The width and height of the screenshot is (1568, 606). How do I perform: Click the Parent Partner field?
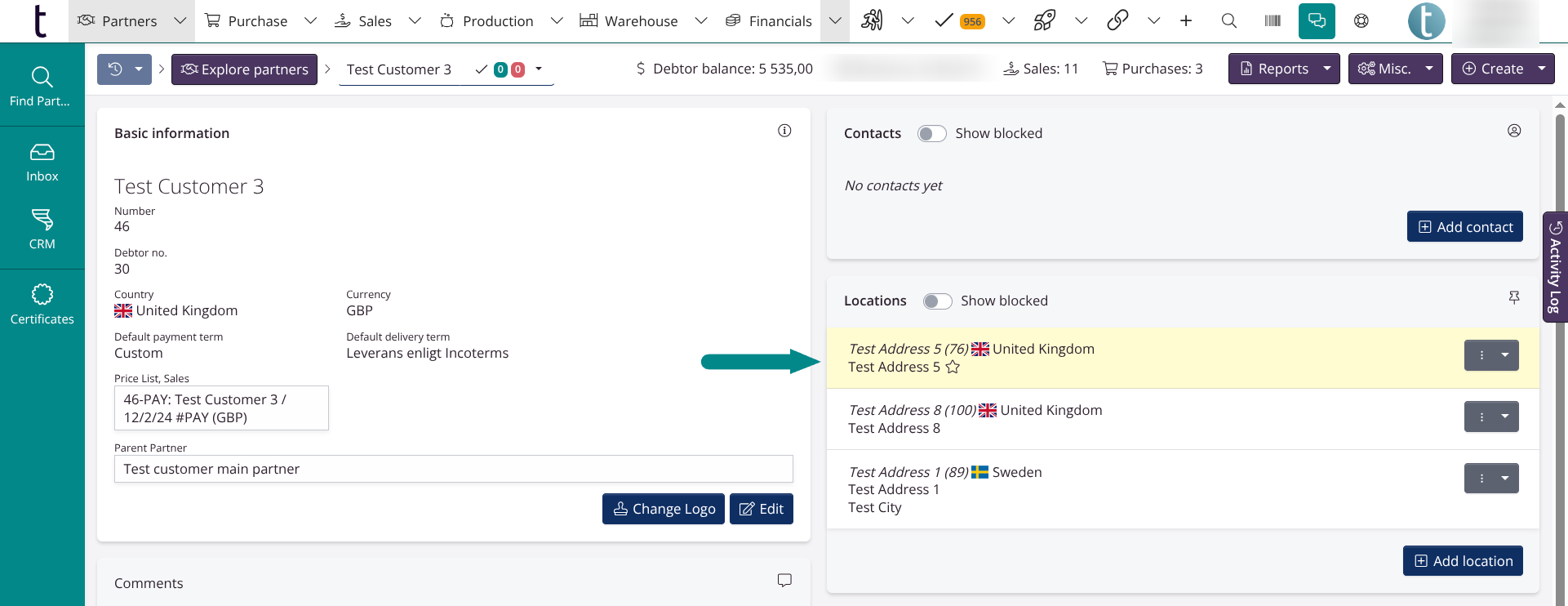click(x=453, y=469)
